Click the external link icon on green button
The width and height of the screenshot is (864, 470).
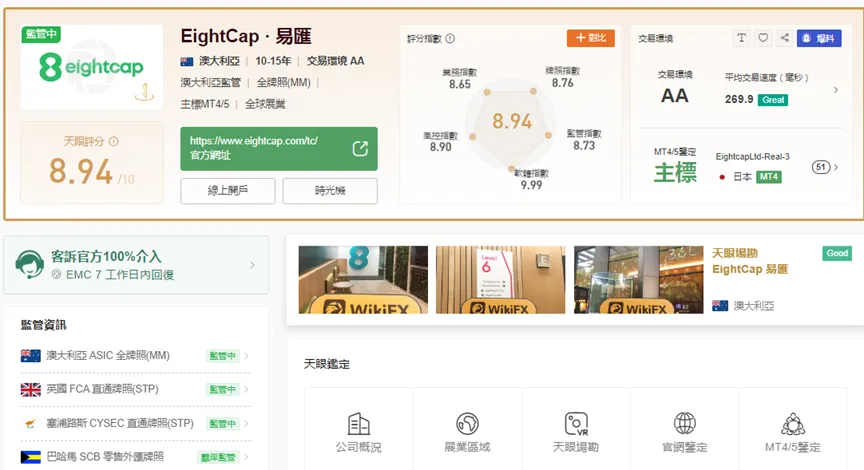pyautogui.click(x=360, y=149)
